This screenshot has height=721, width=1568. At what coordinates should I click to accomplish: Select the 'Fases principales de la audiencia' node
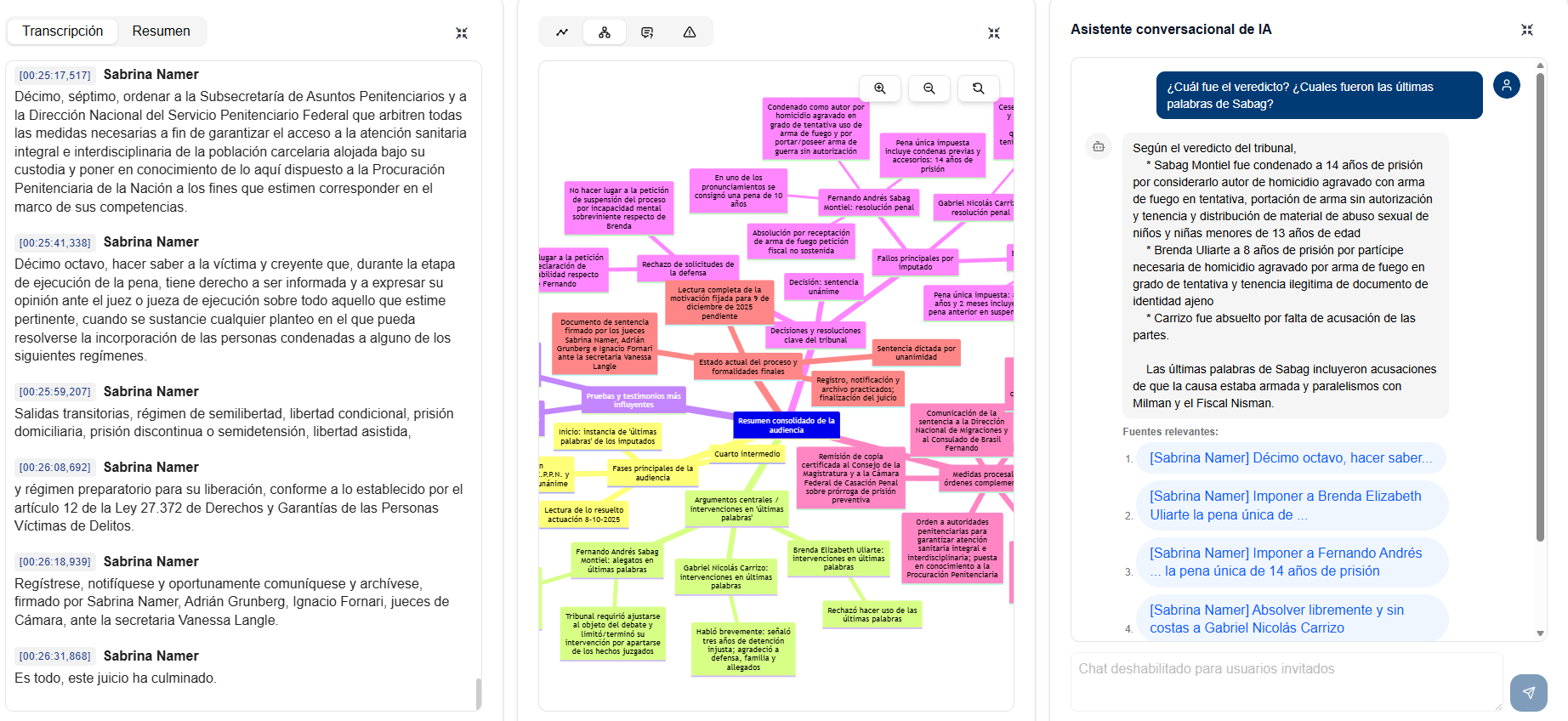[x=653, y=473]
